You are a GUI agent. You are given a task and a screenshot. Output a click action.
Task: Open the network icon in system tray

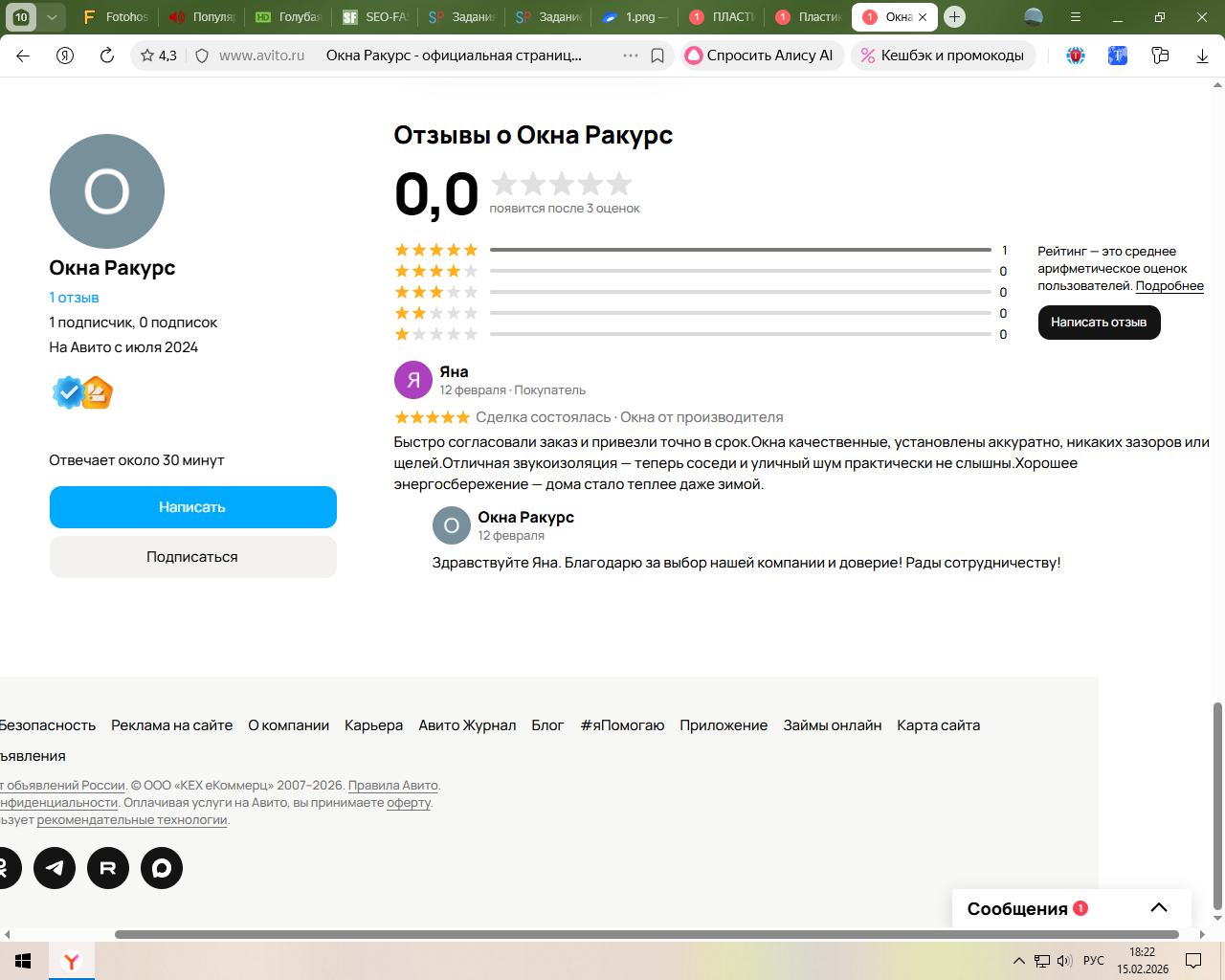tap(1042, 961)
